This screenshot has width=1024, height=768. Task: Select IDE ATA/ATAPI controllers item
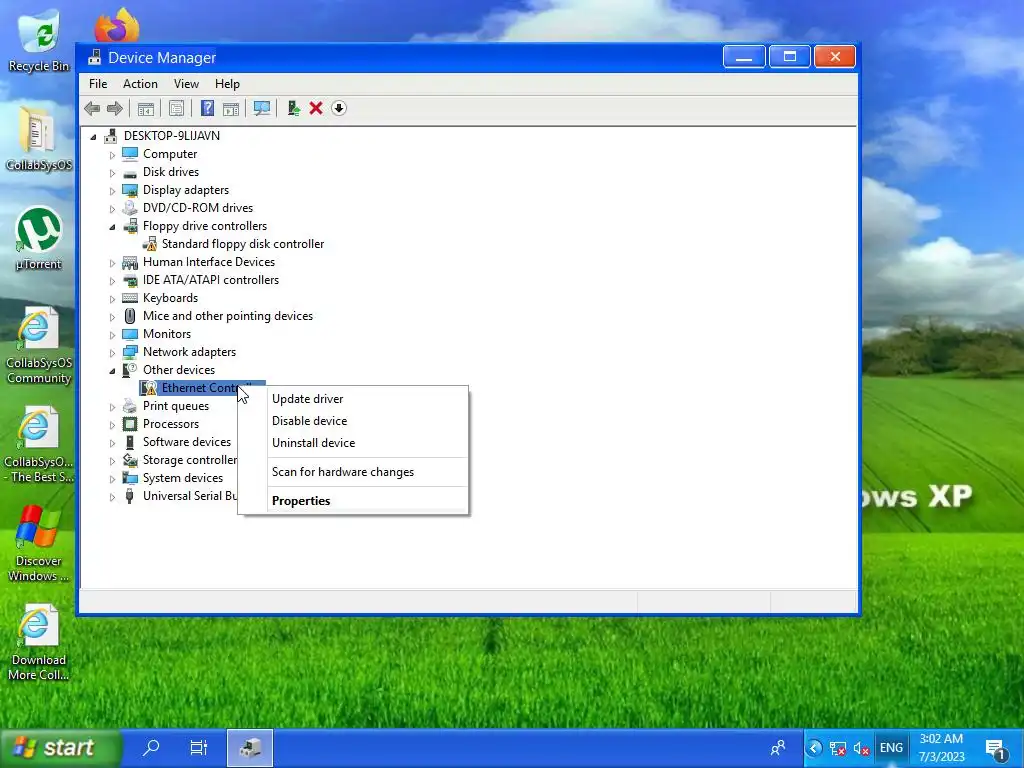point(210,280)
